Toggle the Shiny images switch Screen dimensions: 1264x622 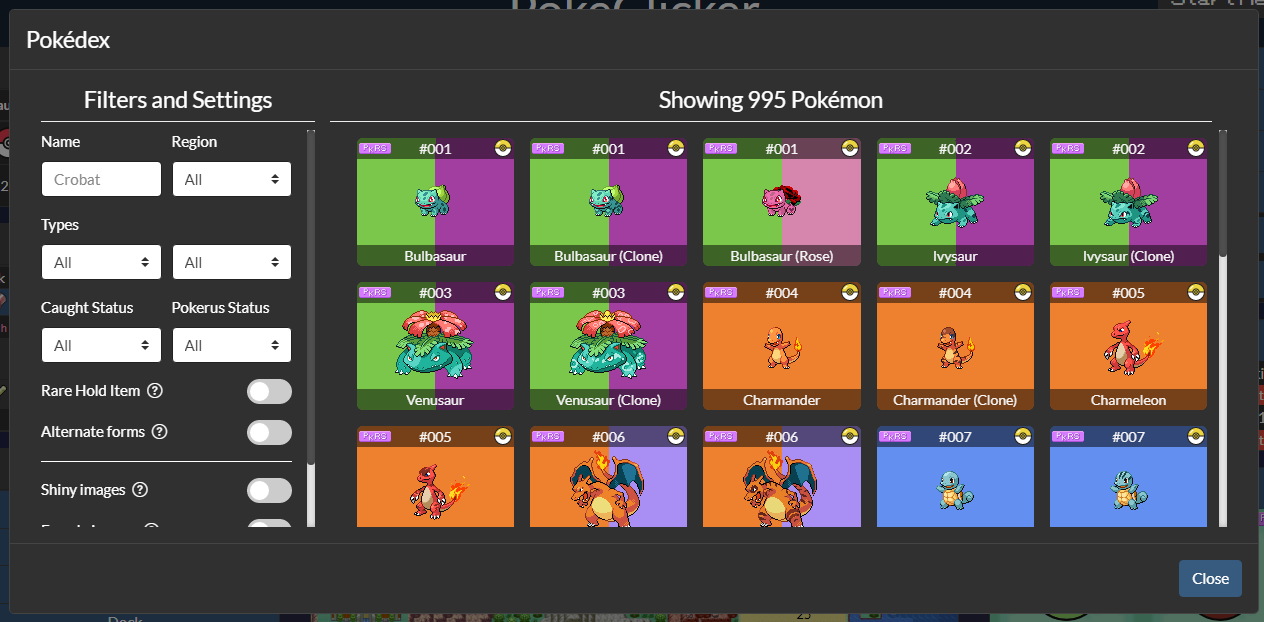[269, 491]
